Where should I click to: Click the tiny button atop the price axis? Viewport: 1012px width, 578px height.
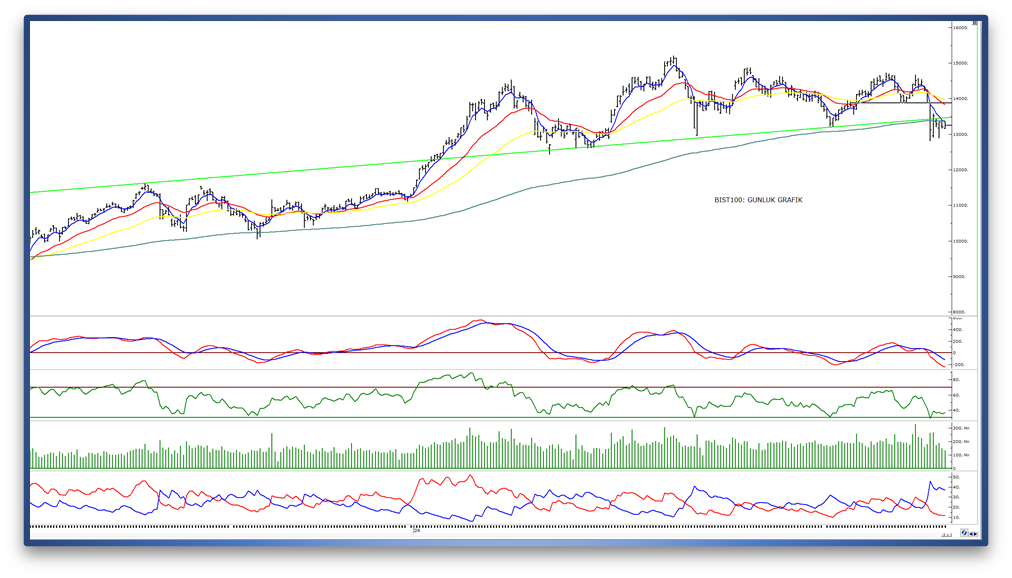pos(975,23)
